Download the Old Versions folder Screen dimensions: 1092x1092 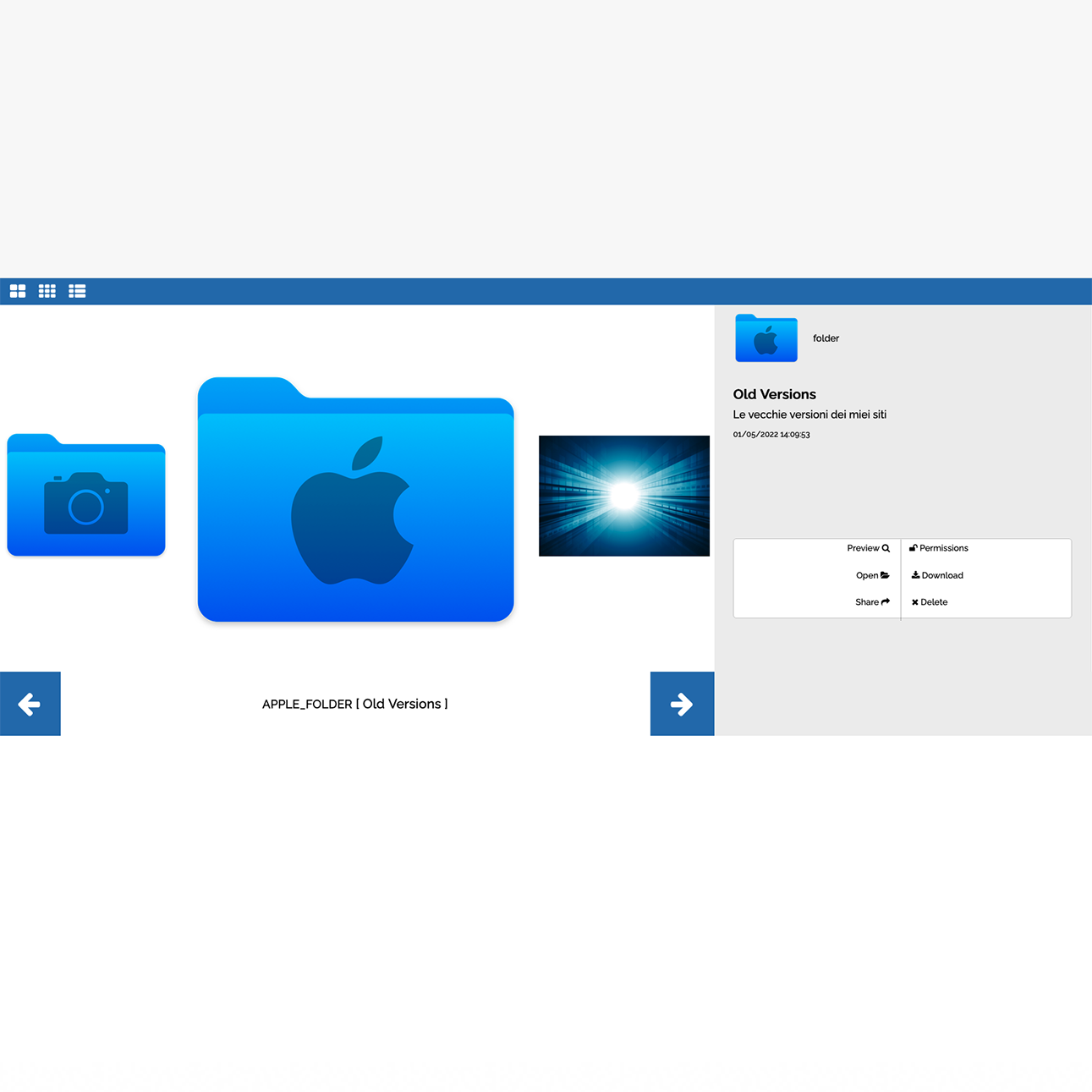[937, 575]
